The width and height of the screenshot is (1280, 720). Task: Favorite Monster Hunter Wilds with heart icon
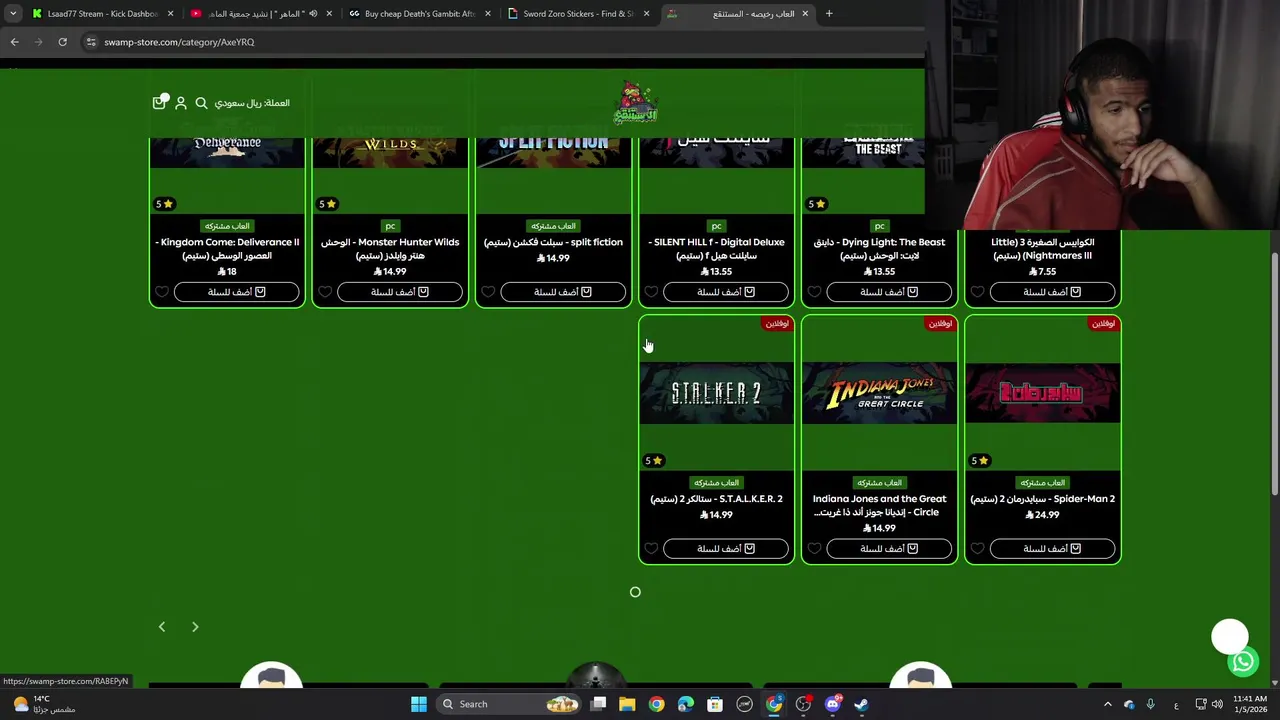click(325, 292)
